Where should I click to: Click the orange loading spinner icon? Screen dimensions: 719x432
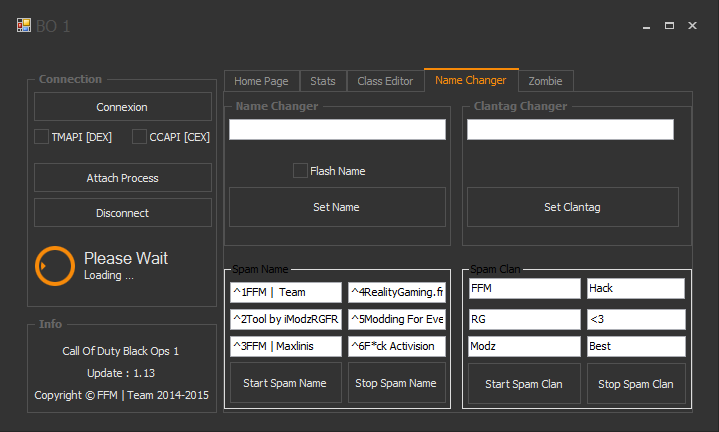55,266
